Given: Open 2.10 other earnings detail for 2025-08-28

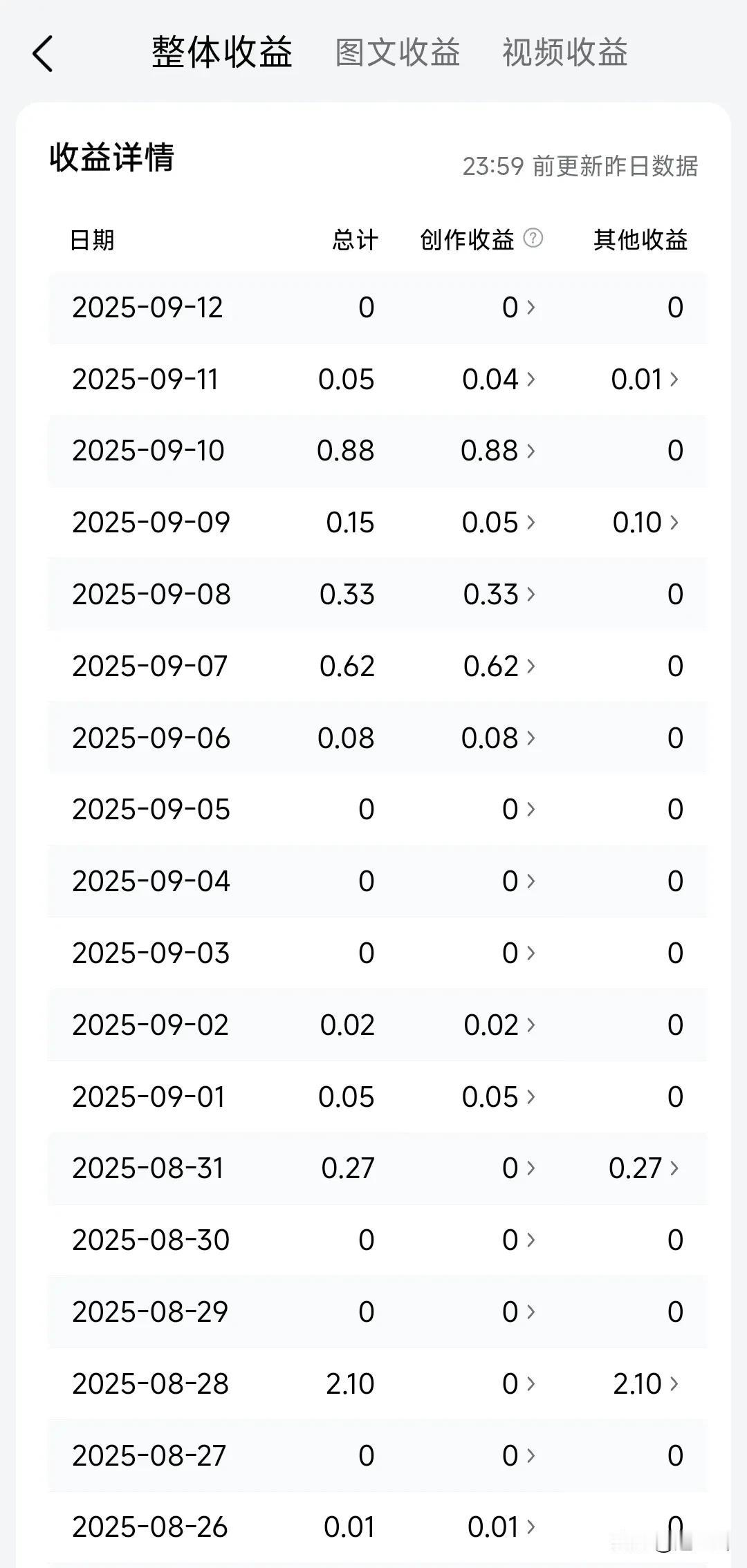Looking at the screenshot, I should [x=646, y=1384].
